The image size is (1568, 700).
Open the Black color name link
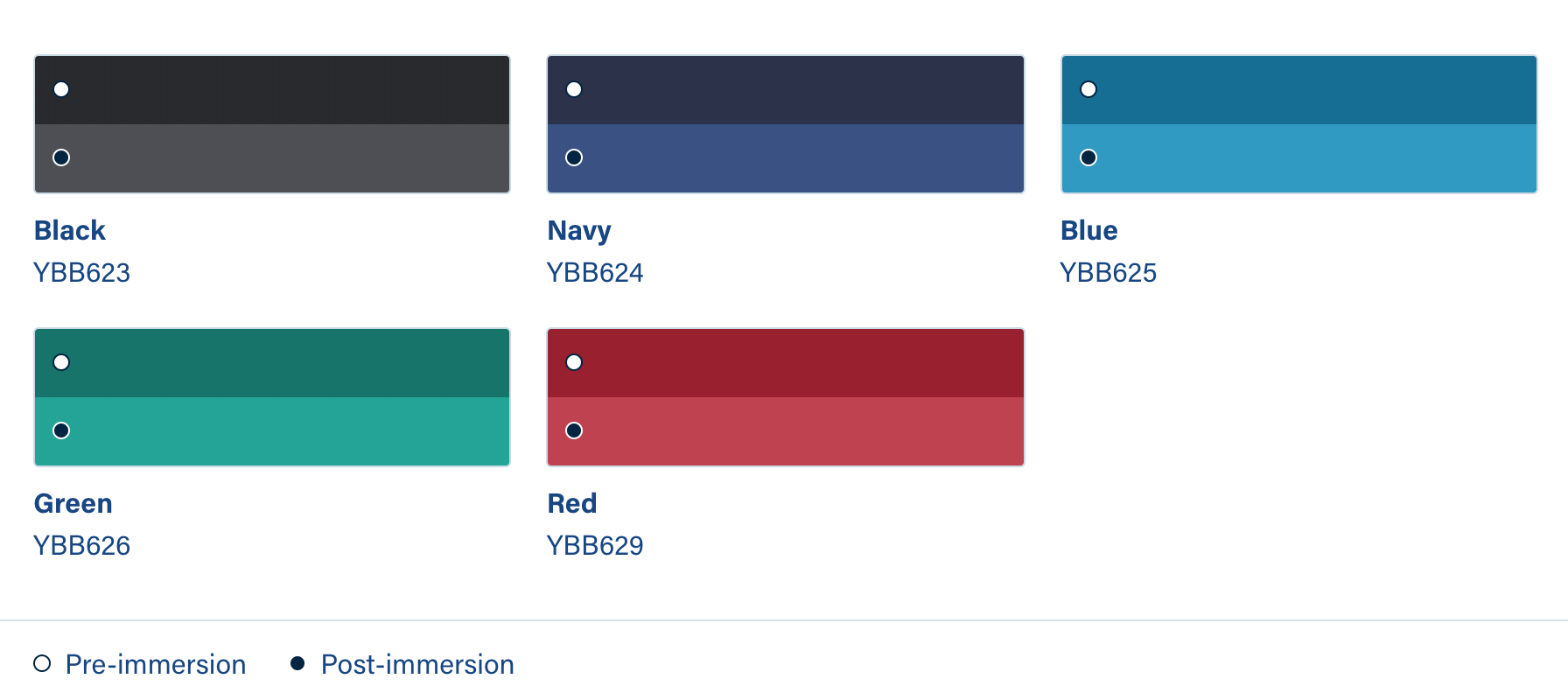(70, 230)
